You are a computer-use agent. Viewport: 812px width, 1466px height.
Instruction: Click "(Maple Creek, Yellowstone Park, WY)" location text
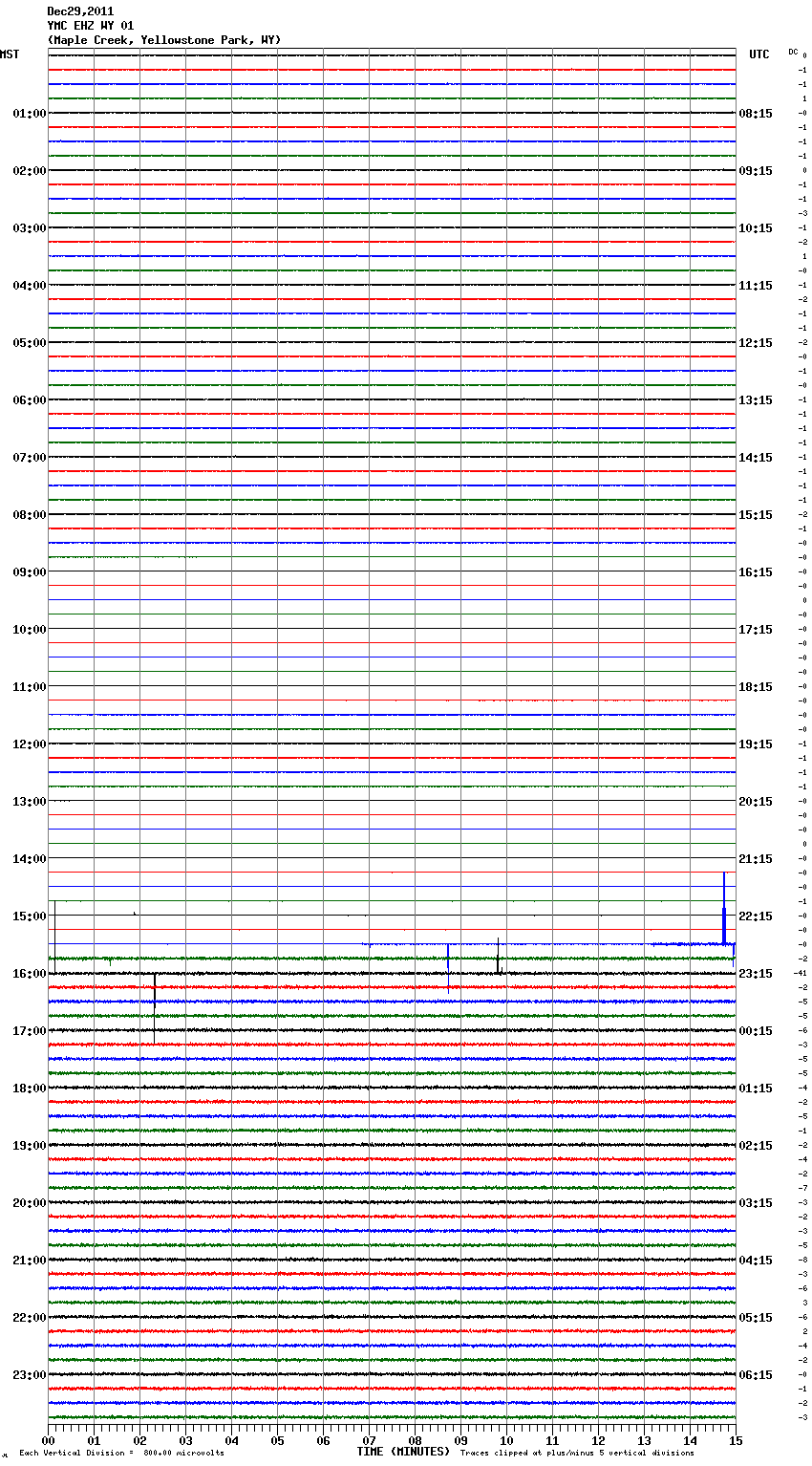164,40
